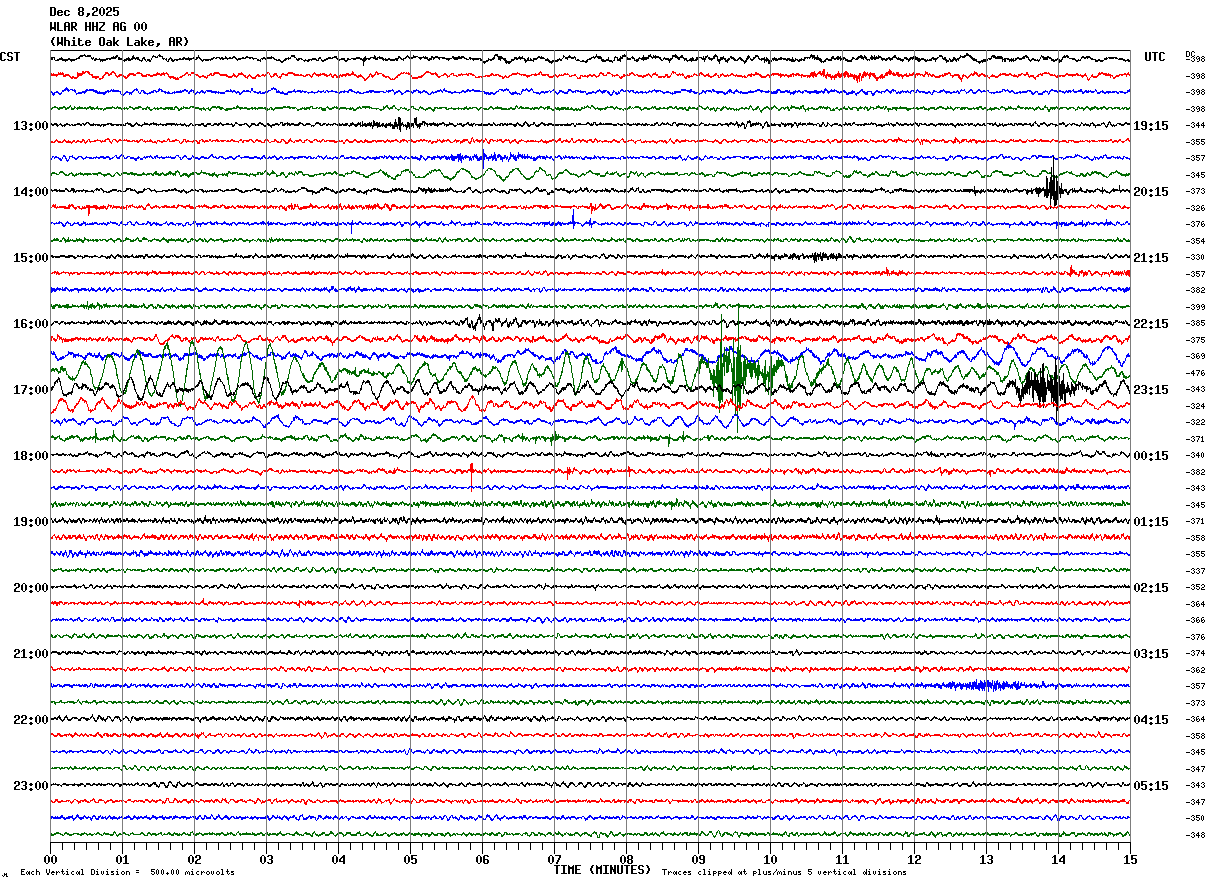Click the 20:15 UTC time label

[x=1151, y=192]
